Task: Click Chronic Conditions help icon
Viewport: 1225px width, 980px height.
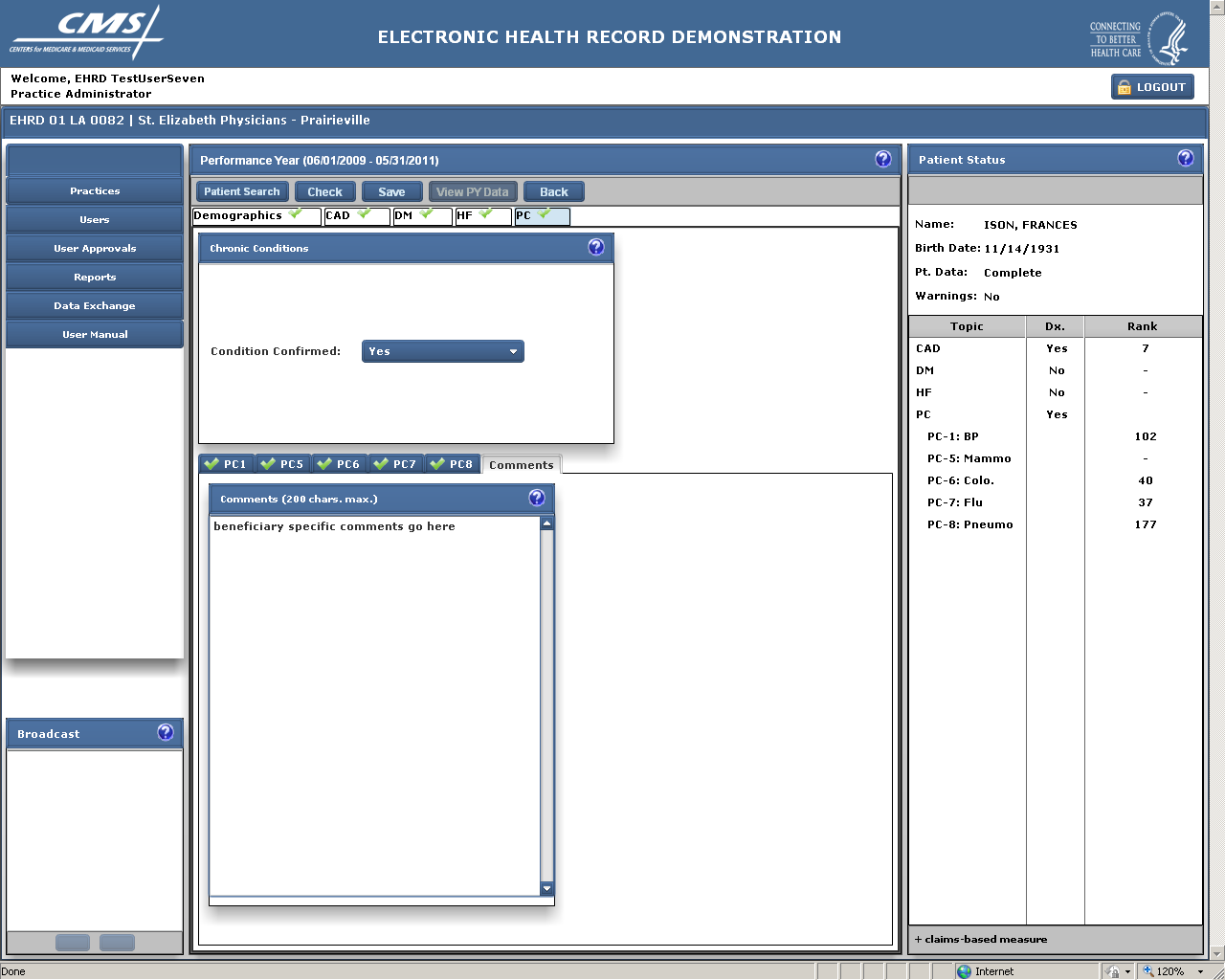Action: point(595,248)
